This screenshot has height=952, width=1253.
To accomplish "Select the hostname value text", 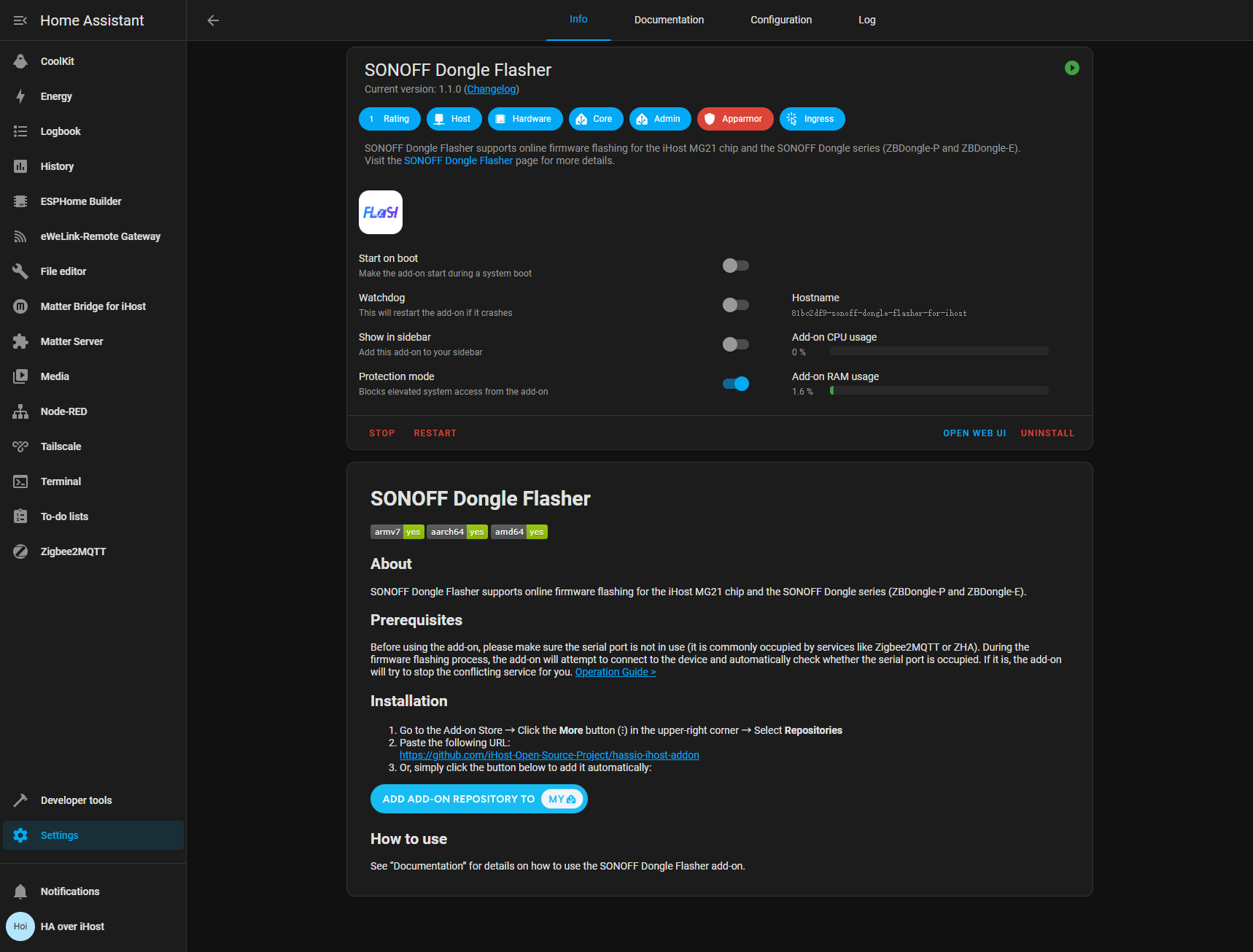I will [x=879, y=313].
